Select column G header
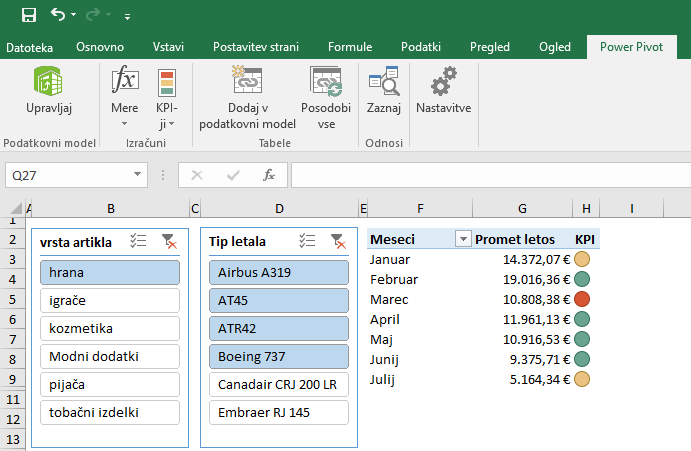691x451 pixels. (522, 209)
